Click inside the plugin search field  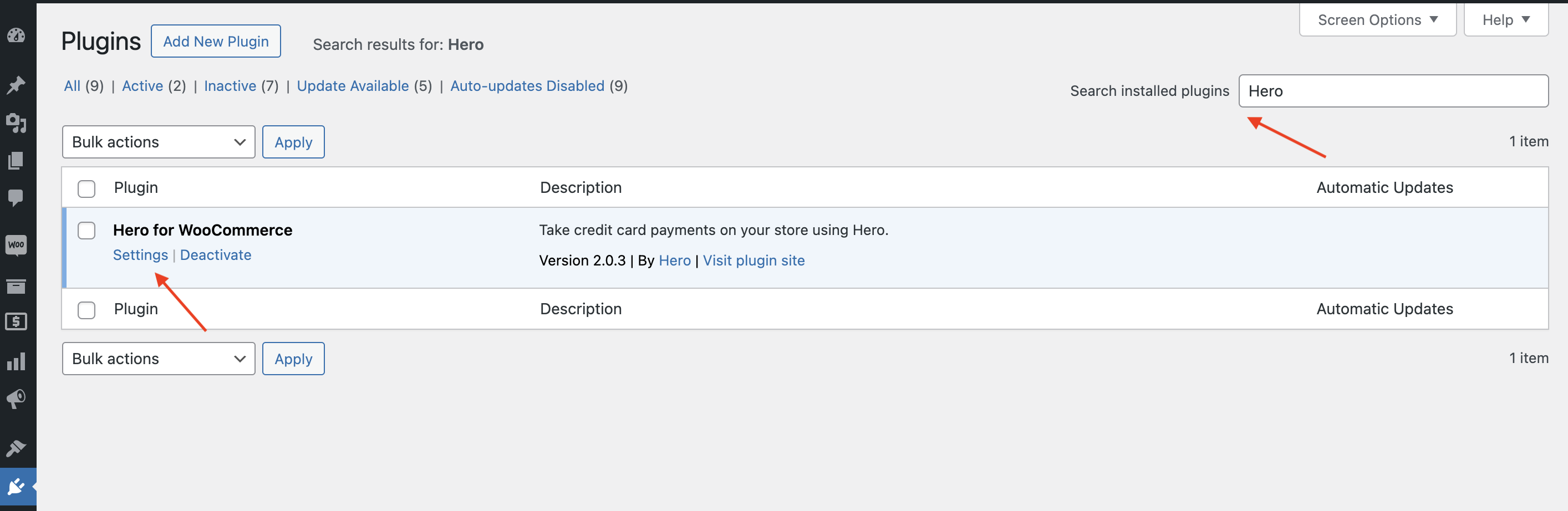click(x=1394, y=91)
